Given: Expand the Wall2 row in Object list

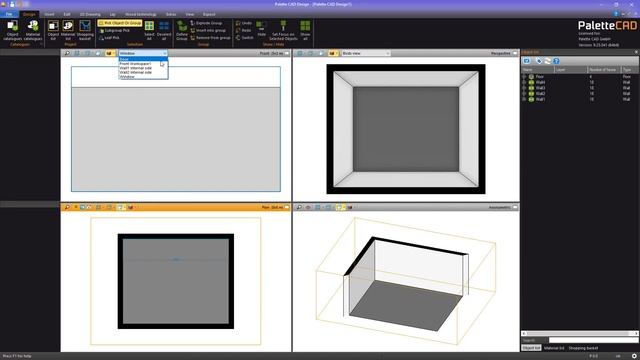Looking at the screenshot, I should (x=524, y=94).
